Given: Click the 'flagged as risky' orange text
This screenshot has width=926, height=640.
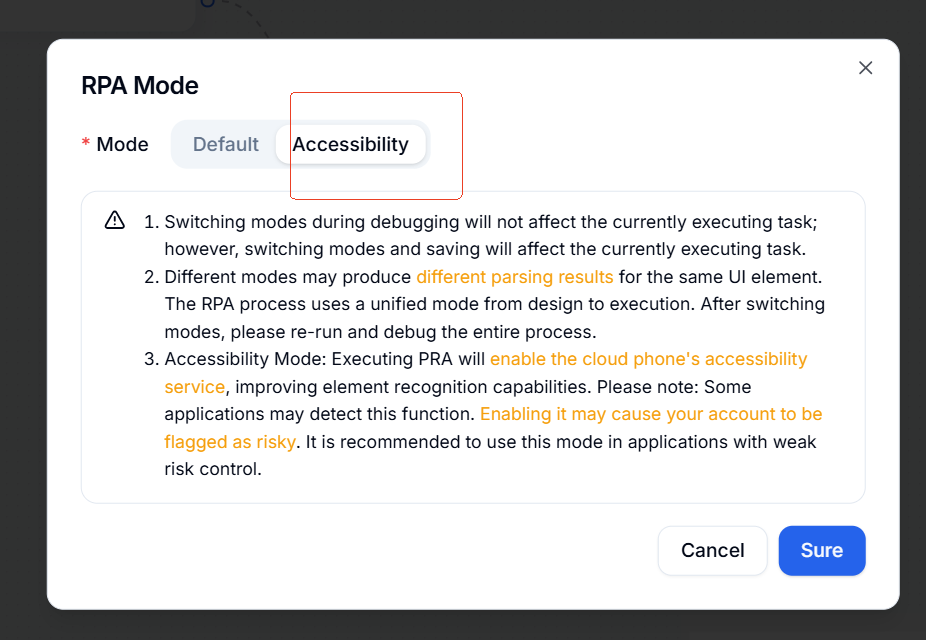Looking at the screenshot, I should pos(230,442).
